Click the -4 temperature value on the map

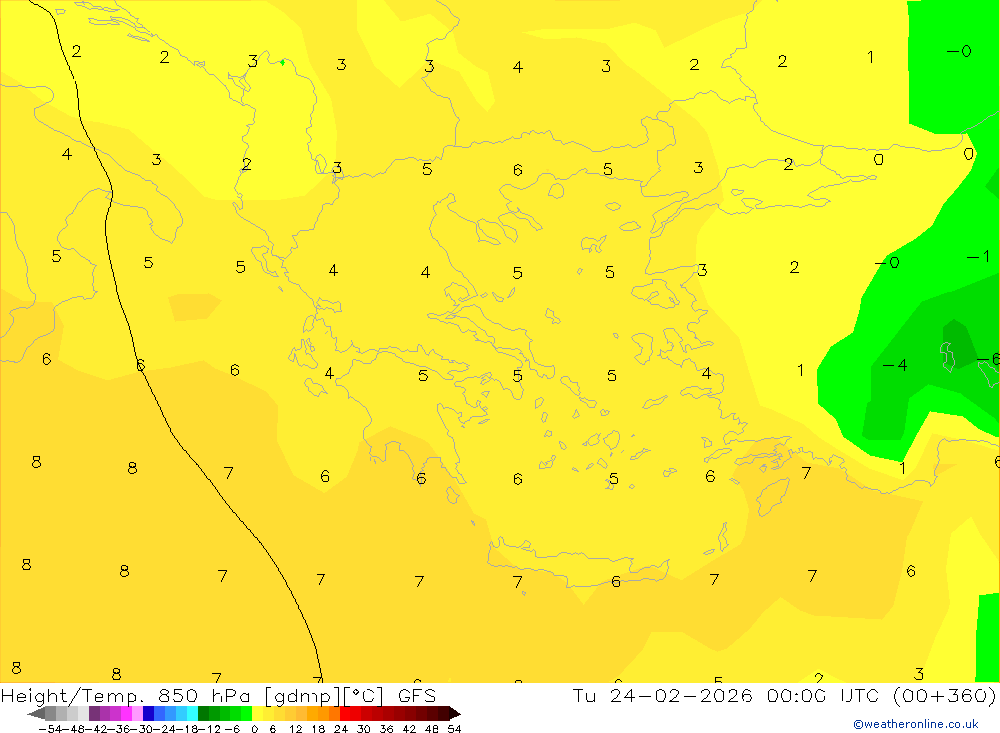895,365
